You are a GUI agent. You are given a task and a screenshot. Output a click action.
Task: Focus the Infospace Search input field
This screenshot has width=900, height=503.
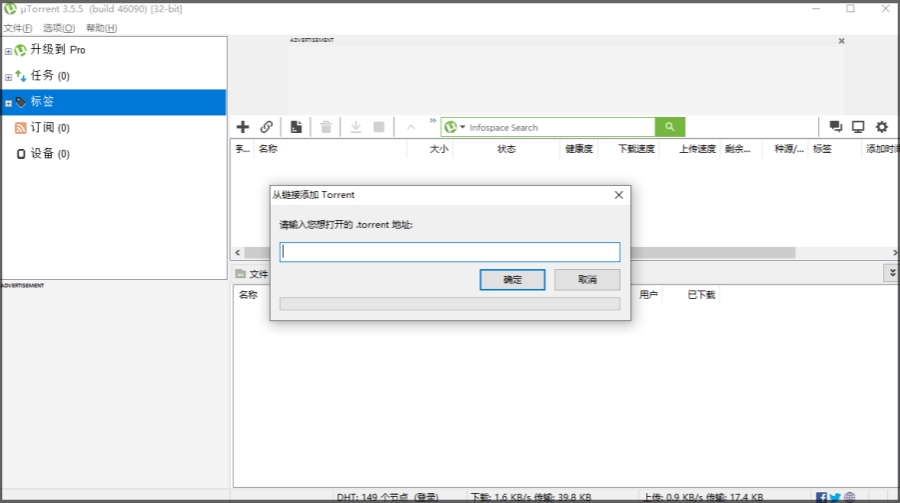(560, 127)
